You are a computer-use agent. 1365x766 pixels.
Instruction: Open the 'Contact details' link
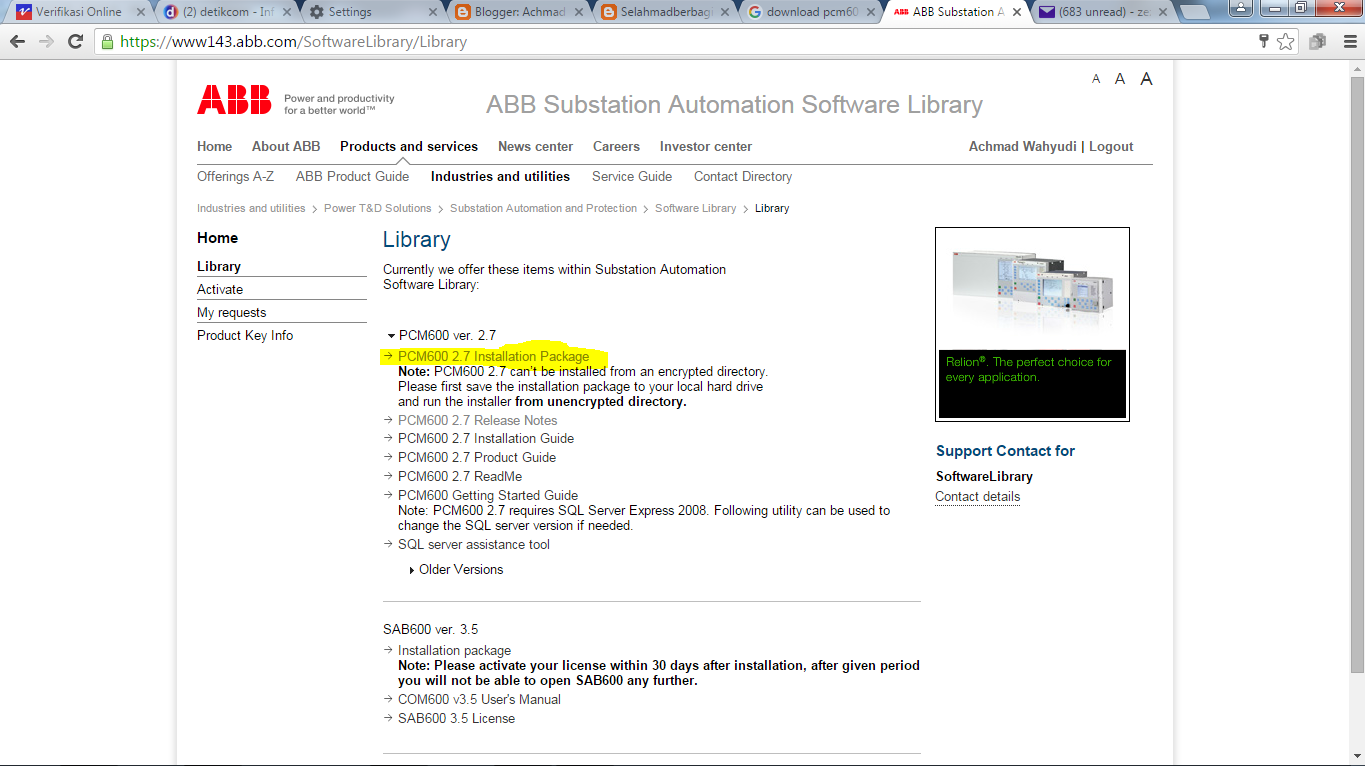tap(976, 496)
